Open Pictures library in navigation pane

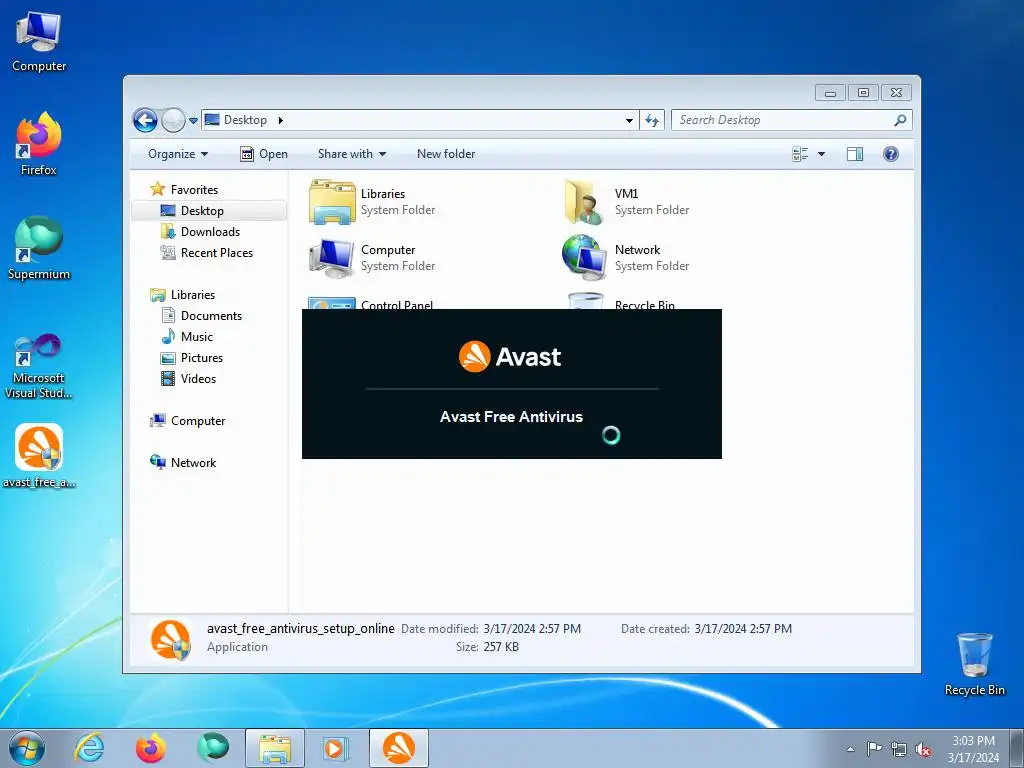point(202,358)
